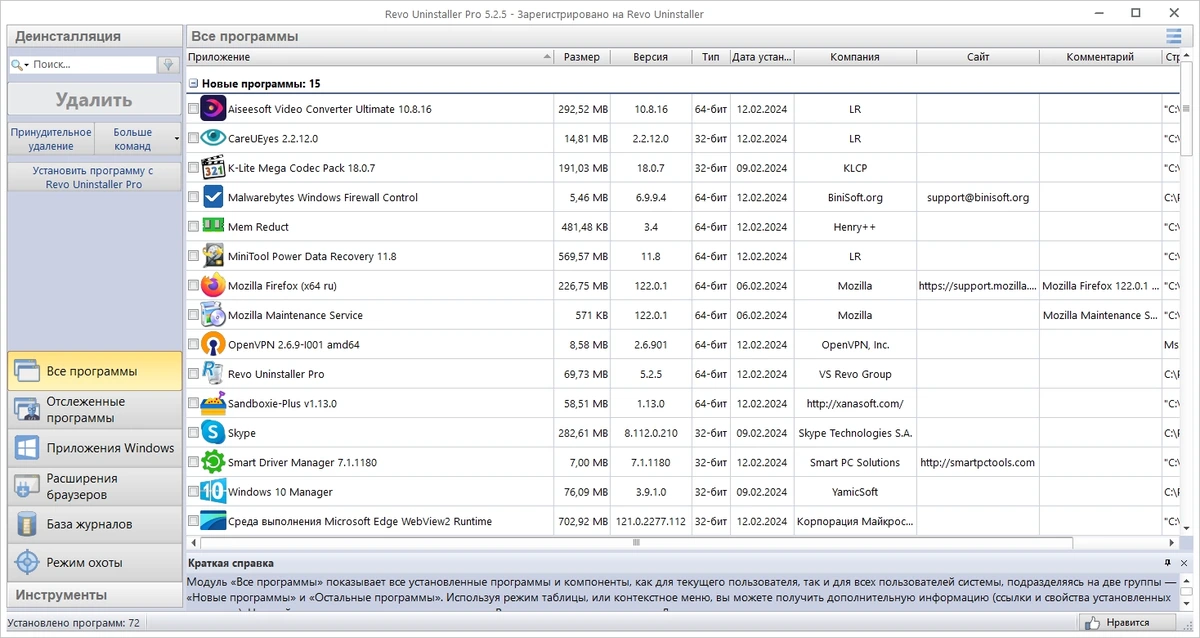Click the Aiseesoft Video Converter Ultimate icon

[x=214, y=108]
